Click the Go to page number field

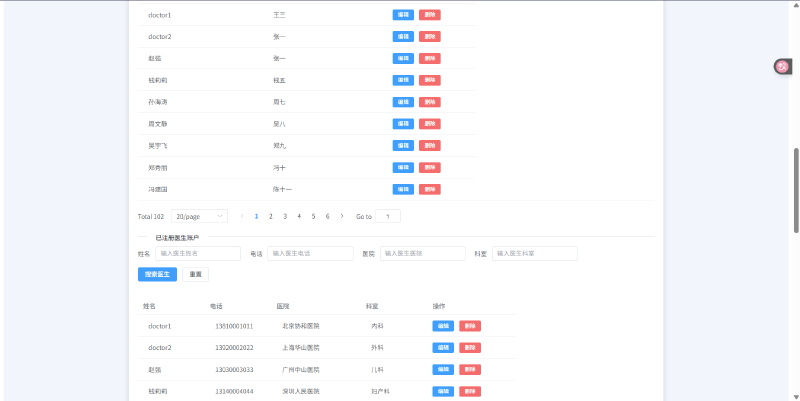(x=387, y=216)
